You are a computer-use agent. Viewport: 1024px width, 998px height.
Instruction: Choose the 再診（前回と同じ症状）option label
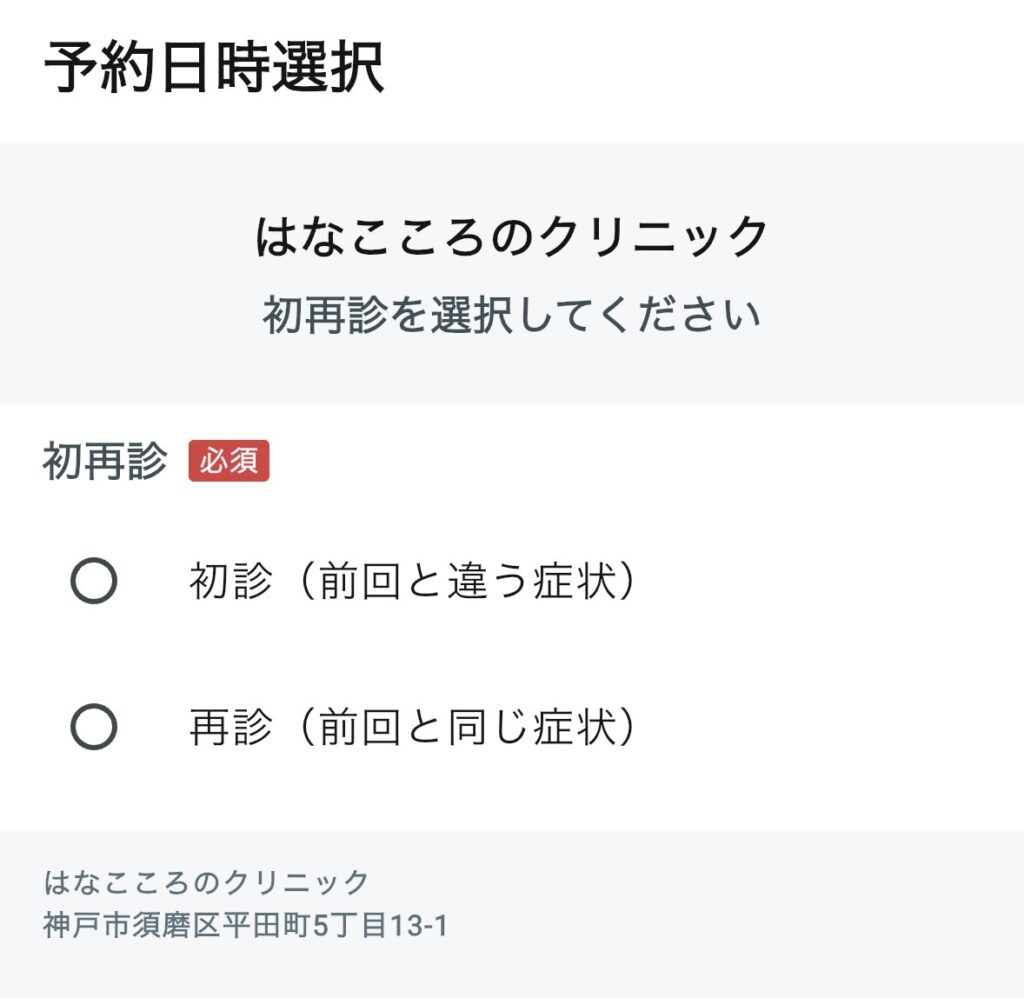click(x=412, y=728)
